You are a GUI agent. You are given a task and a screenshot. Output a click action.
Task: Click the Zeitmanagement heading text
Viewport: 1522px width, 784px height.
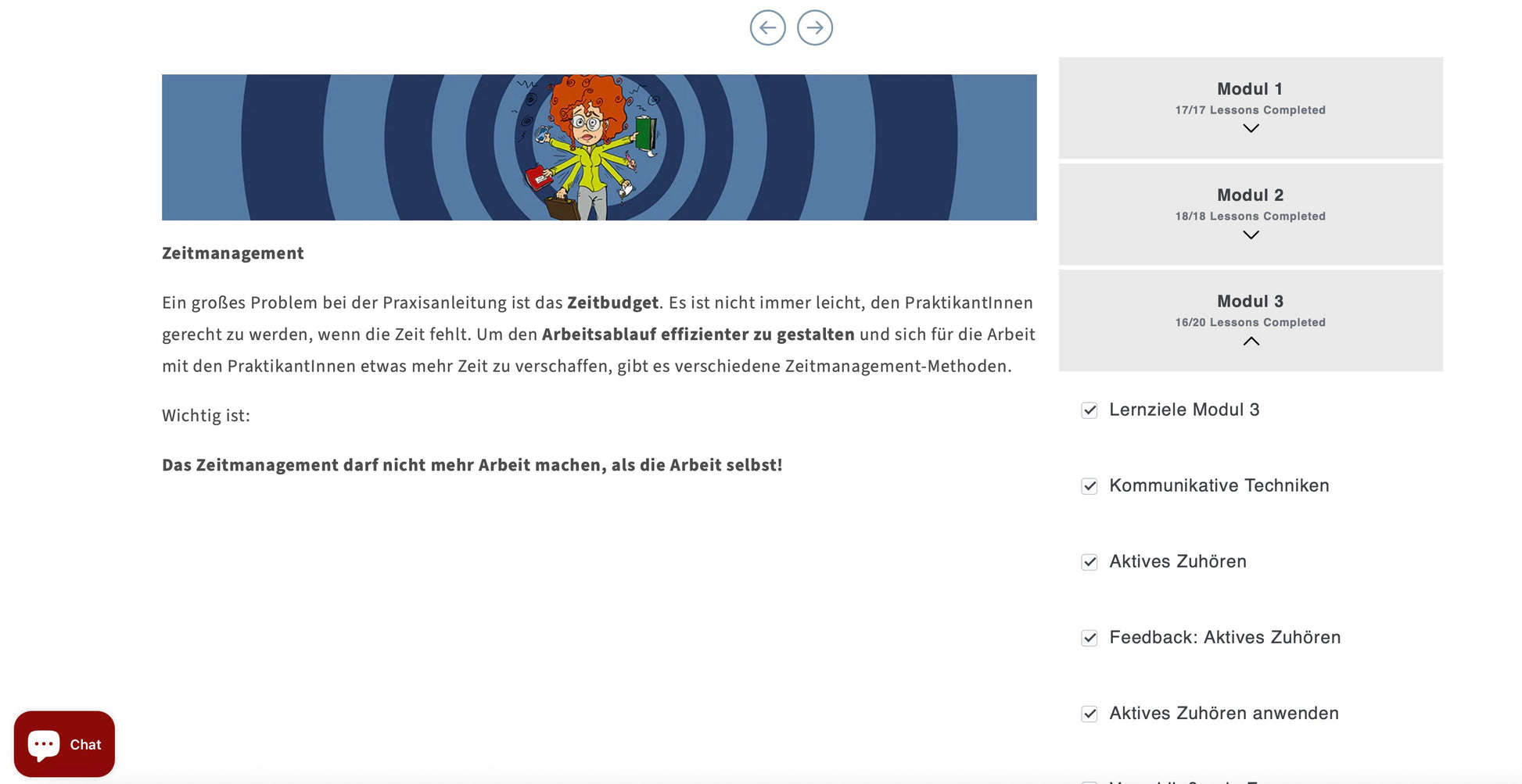(233, 253)
